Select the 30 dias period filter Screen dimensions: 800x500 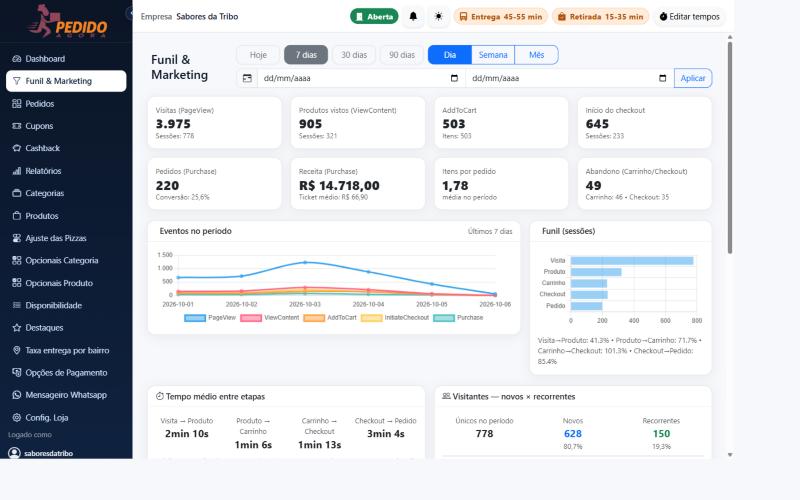click(x=354, y=55)
